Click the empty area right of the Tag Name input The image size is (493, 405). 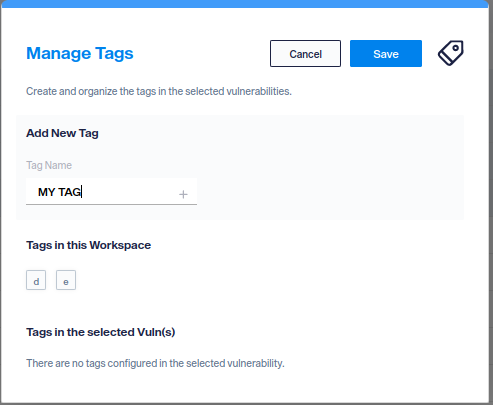click(330, 192)
